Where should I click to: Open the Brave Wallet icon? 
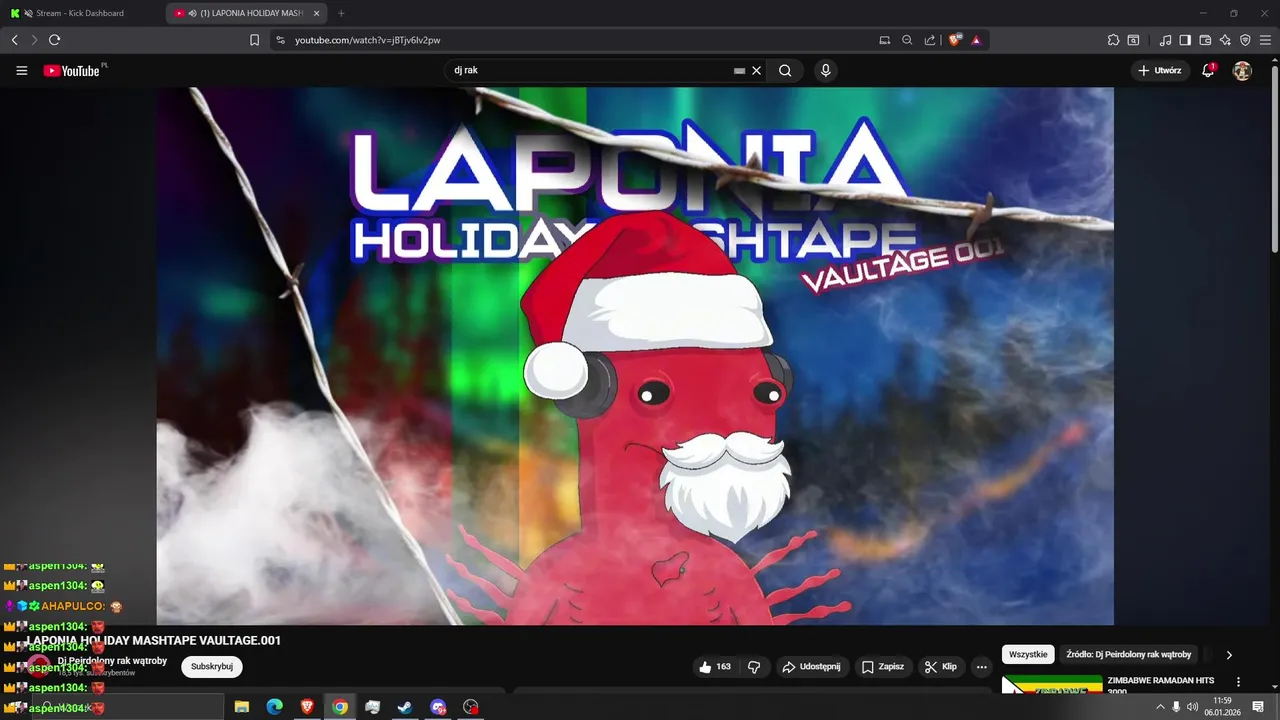1205,40
